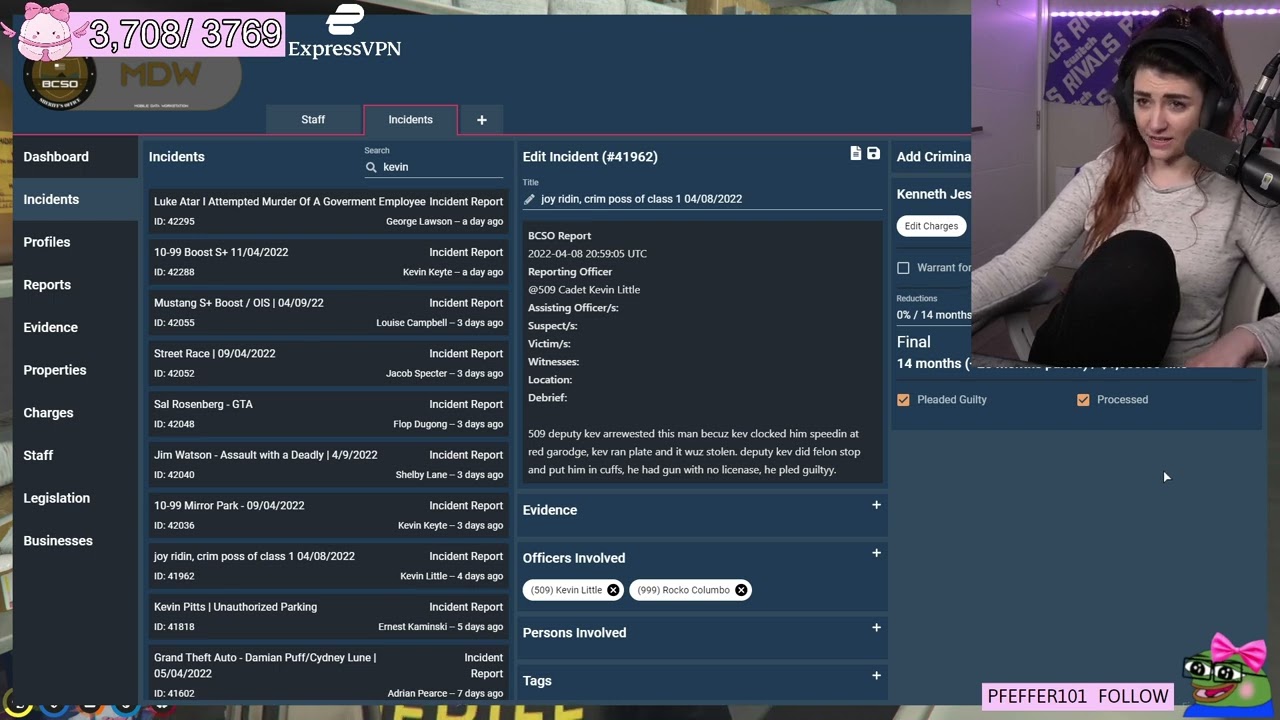The width and height of the screenshot is (1280, 720).
Task: Switch to the Staff tab
Action: (x=313, y=120)
